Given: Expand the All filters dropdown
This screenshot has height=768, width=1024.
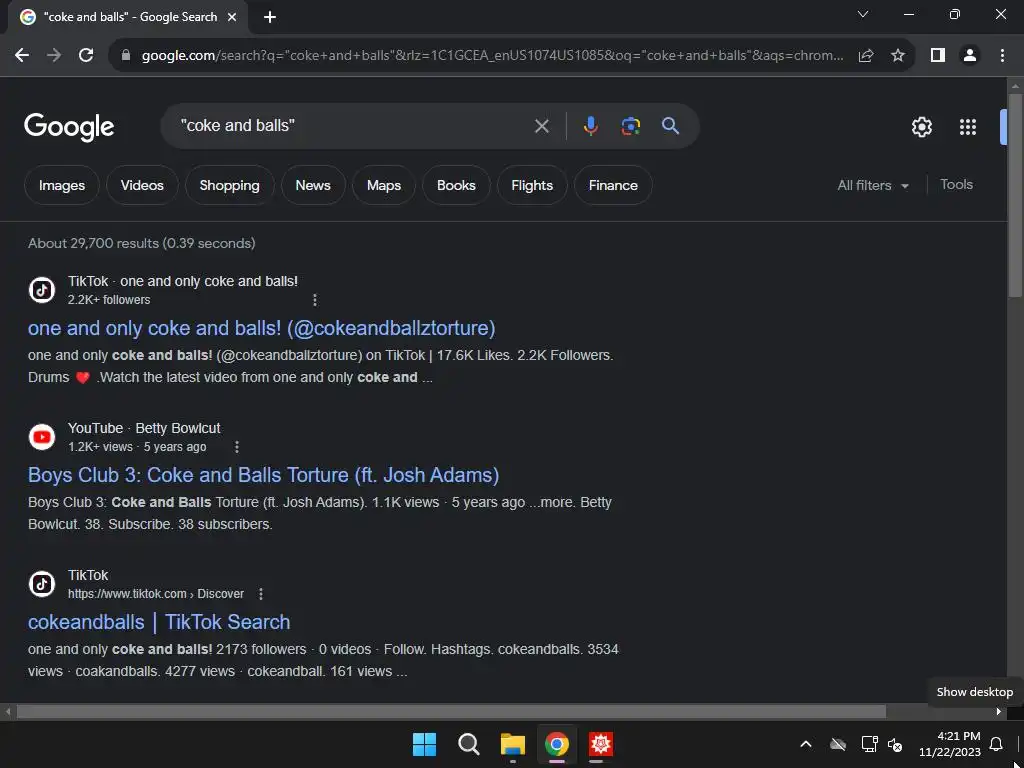Looking at the screenshot, I should point(872,185).
